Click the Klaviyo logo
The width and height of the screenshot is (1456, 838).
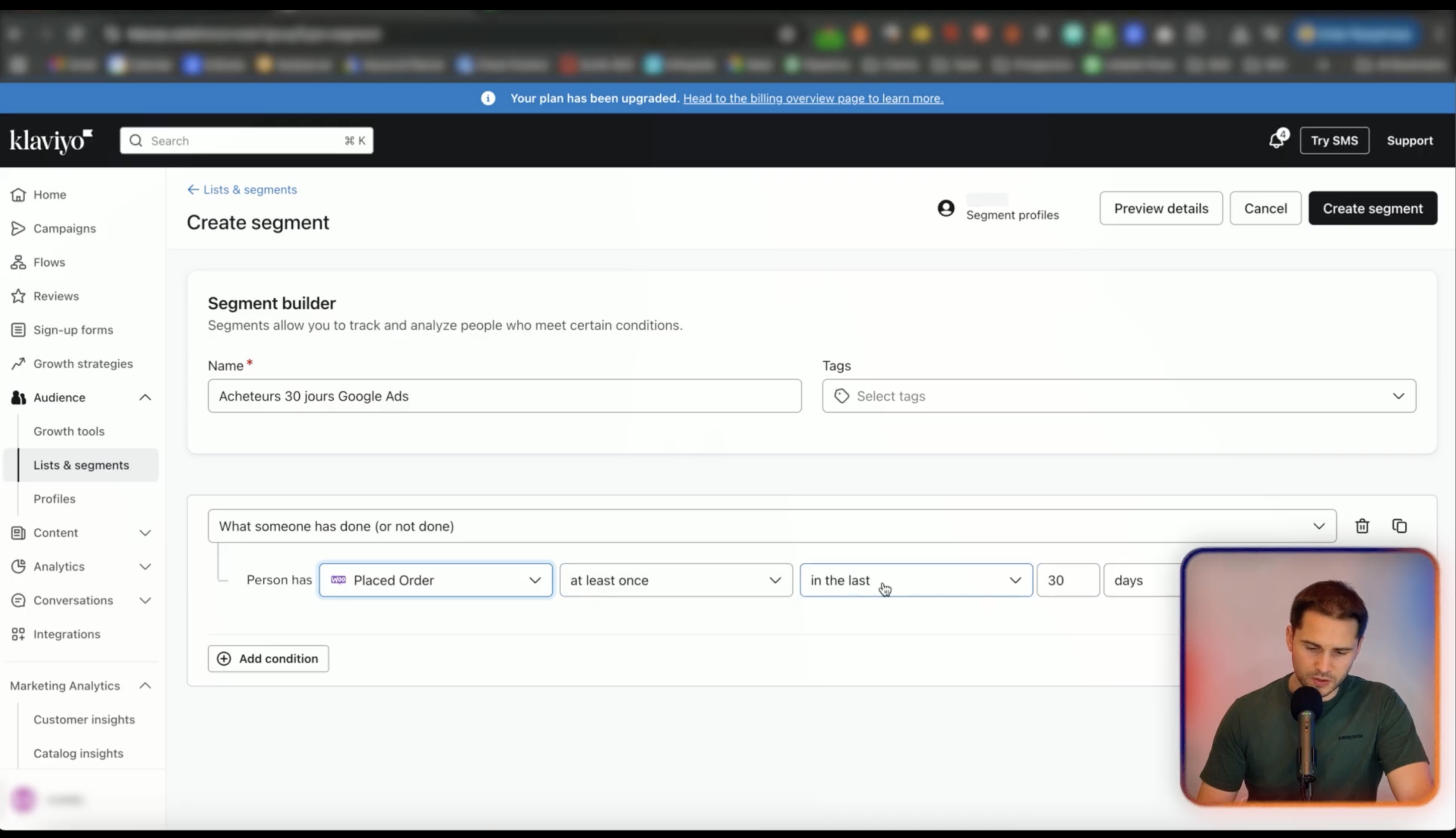pos(51,141)
